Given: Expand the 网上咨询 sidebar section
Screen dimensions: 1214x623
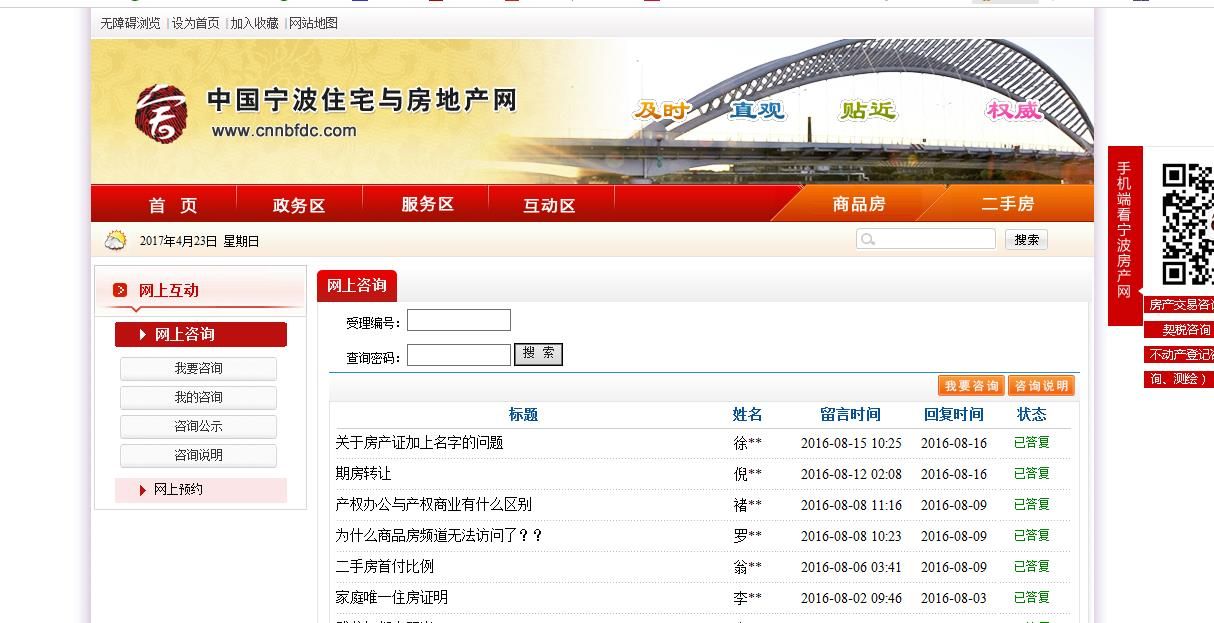Looking at the screenshot, I should coord(200,334).
